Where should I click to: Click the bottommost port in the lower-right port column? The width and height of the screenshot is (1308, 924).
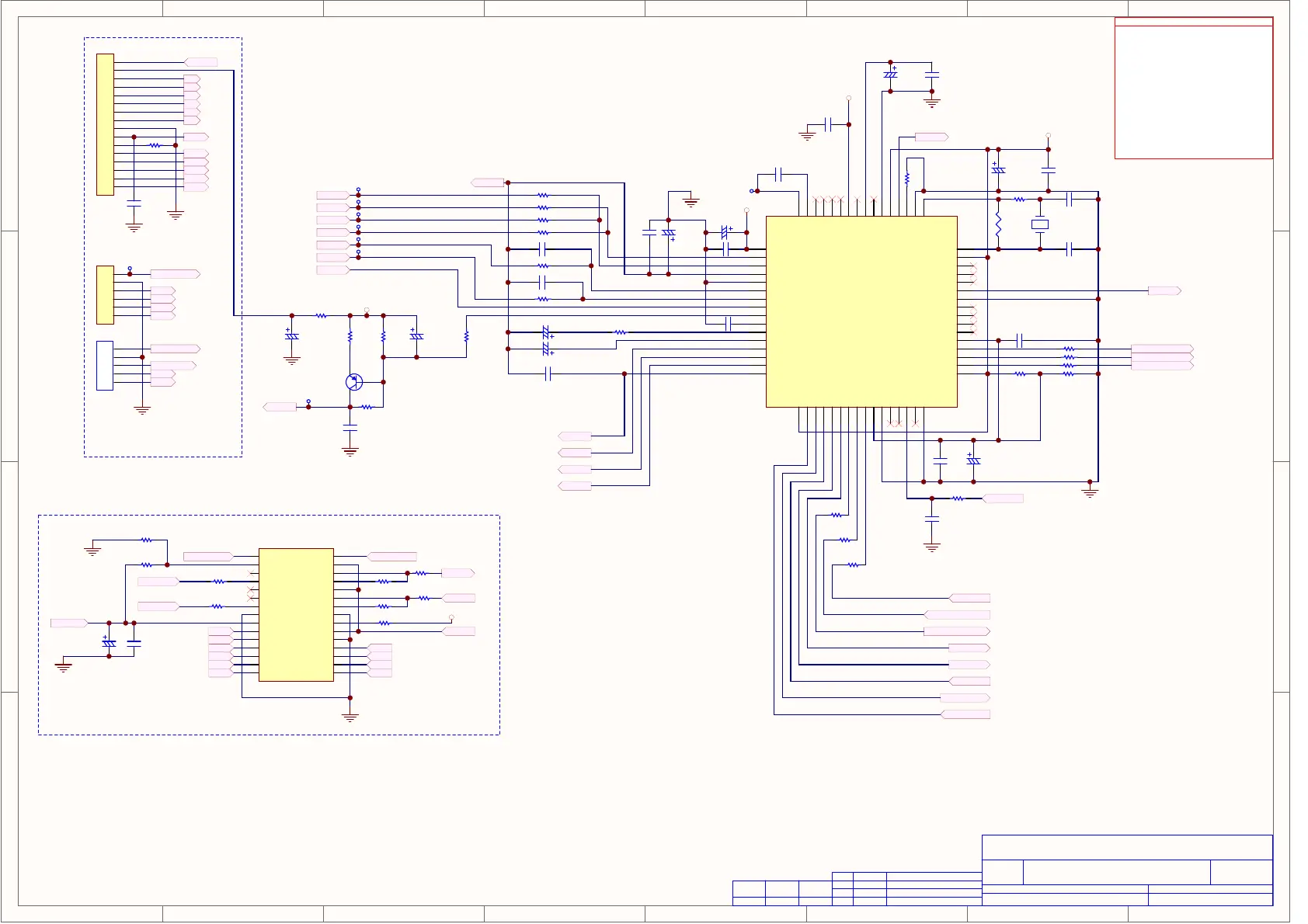point(965,714)
